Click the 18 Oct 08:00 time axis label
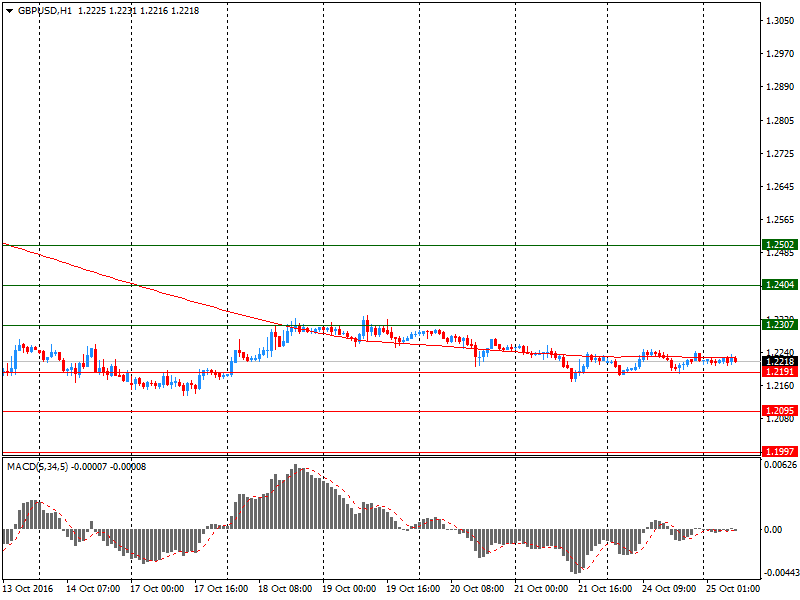Screen dimensions: 800x600 tap(285, 588)
